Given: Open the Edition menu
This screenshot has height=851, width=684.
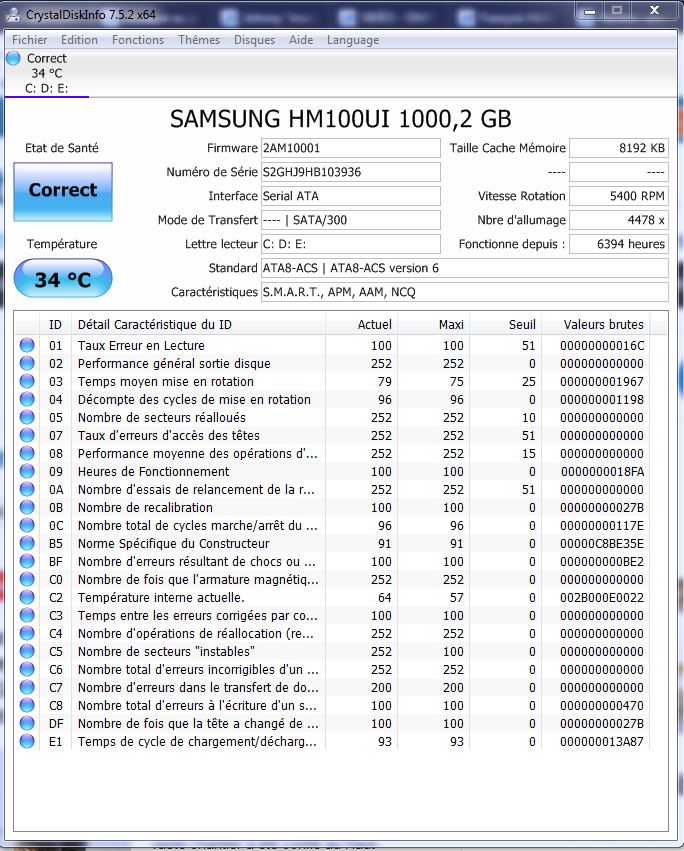Looking at the screenshot, I should [x=79, y=40].
